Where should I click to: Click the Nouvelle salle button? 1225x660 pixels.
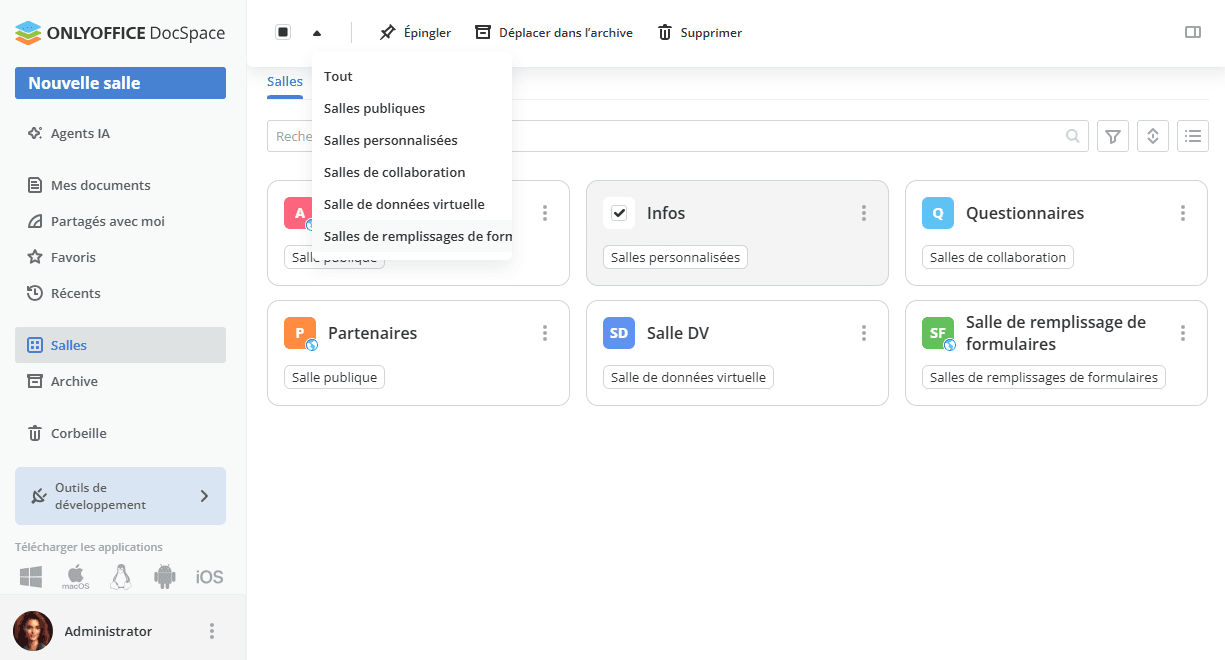[x=120, y=83]
